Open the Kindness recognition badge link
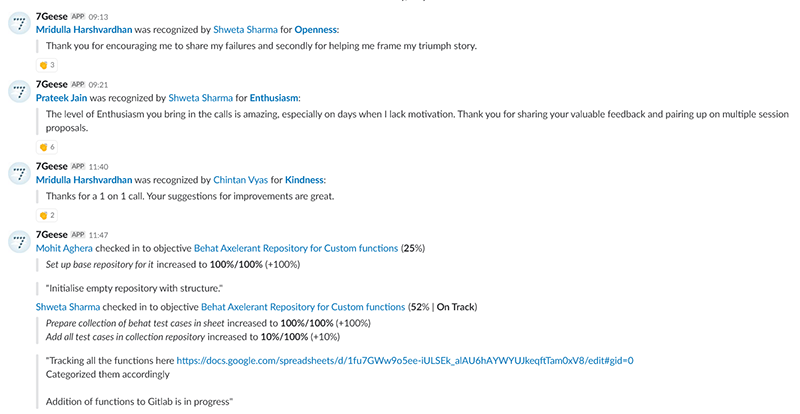 pos(304,180)
